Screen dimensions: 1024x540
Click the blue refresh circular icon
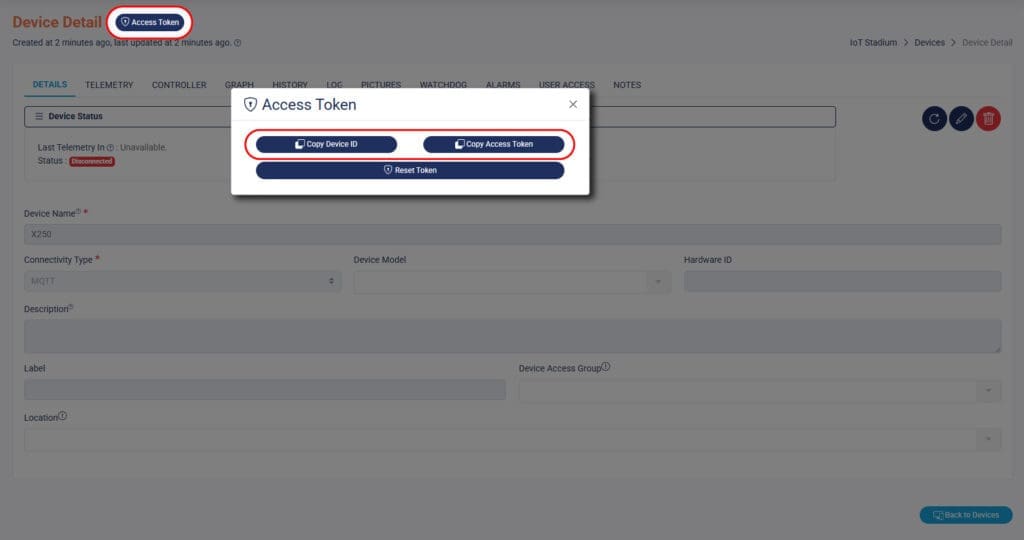(934, 119)
